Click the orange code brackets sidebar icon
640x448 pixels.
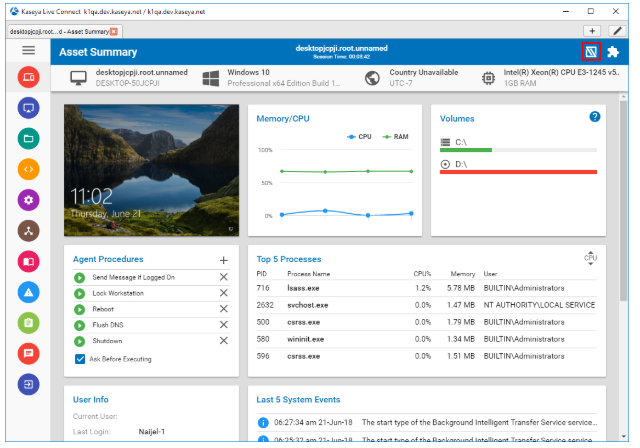(x=28, y=169)
